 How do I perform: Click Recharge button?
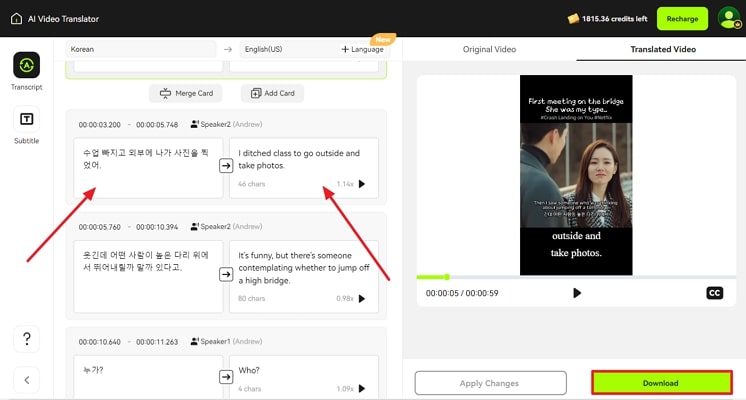[x=682, y=19]
